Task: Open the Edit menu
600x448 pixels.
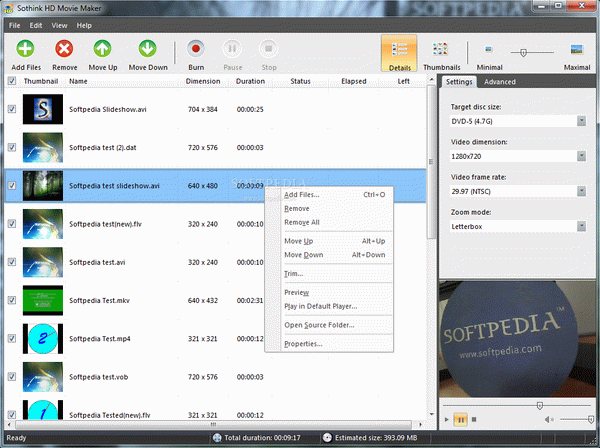Action: 36,26
